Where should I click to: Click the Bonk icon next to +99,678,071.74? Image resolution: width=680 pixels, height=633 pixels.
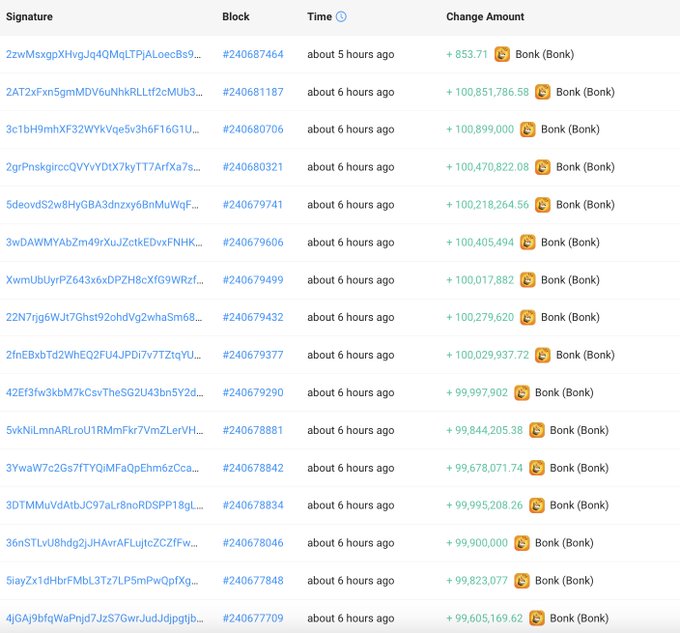(537, 468)
